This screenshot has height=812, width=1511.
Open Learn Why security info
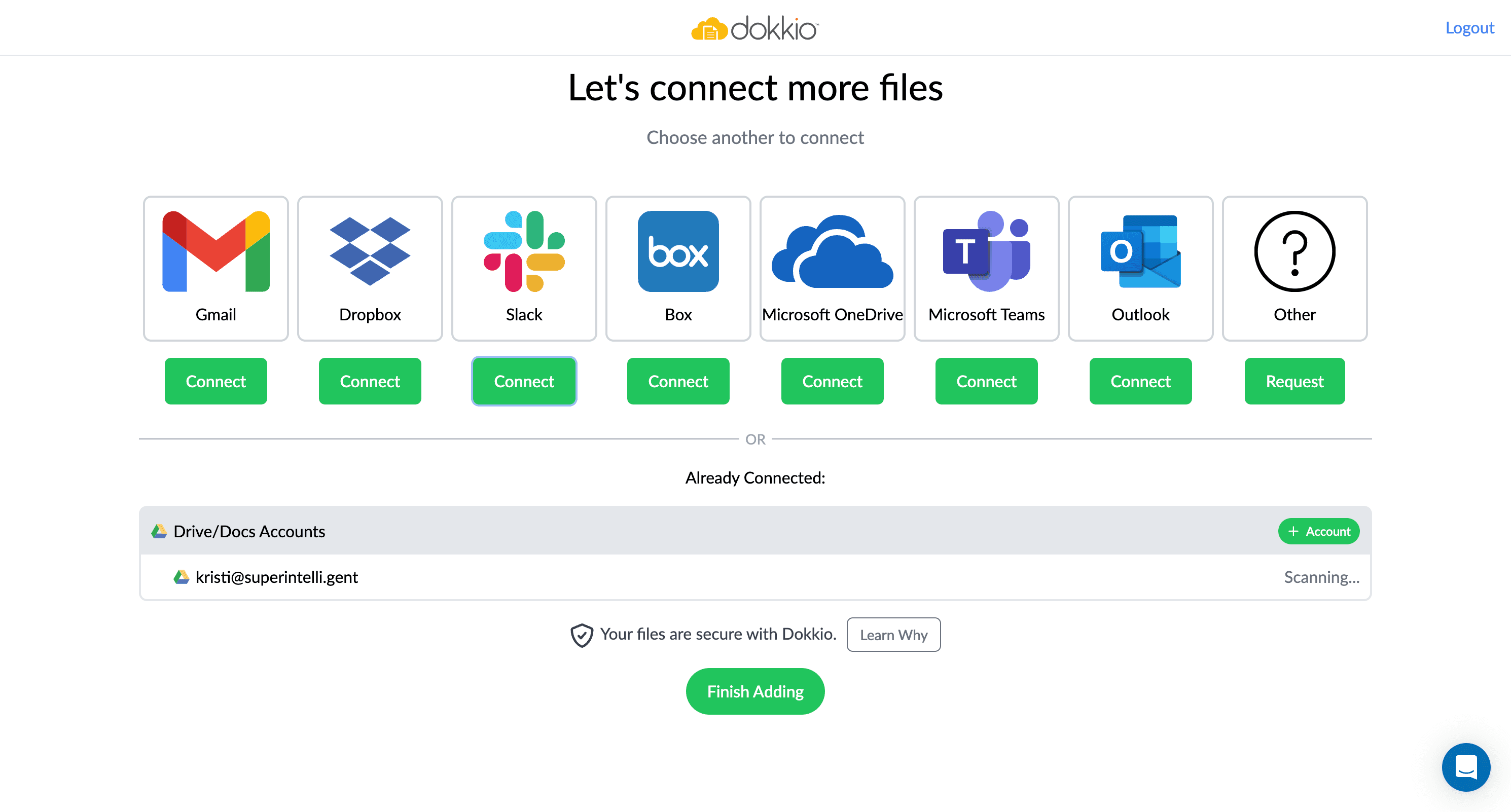[x=893, y=635]
